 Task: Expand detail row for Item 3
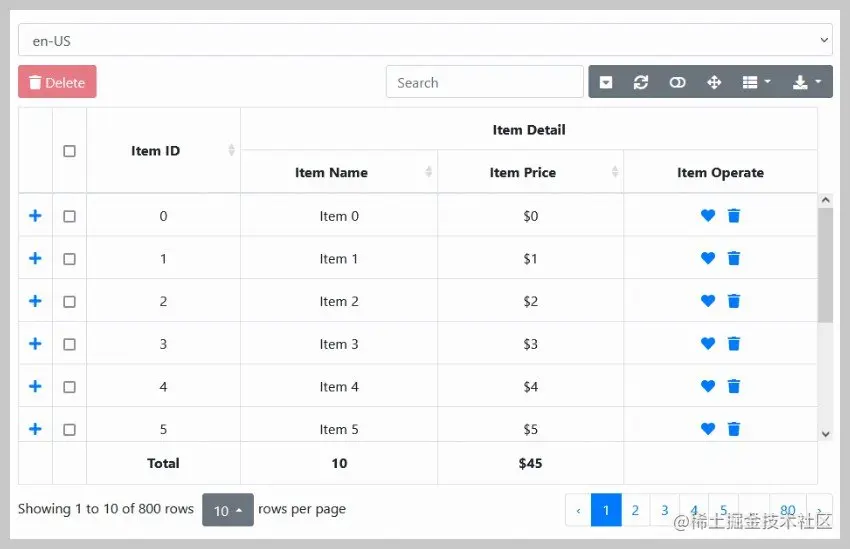click(x=35, y=344)
